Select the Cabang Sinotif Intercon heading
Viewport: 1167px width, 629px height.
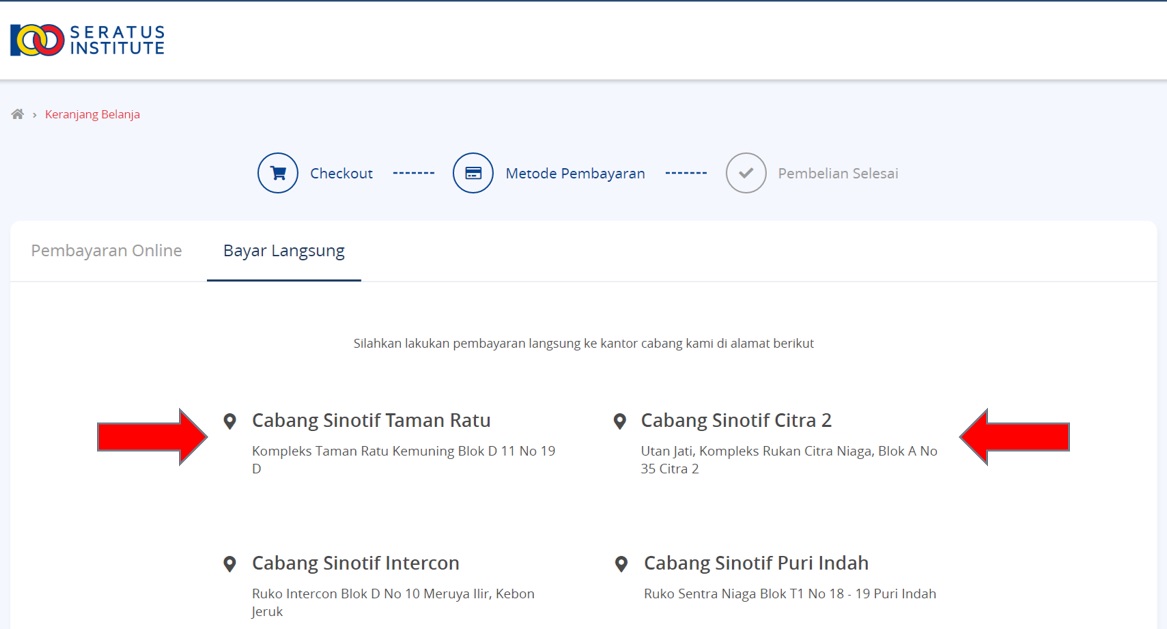355,563
